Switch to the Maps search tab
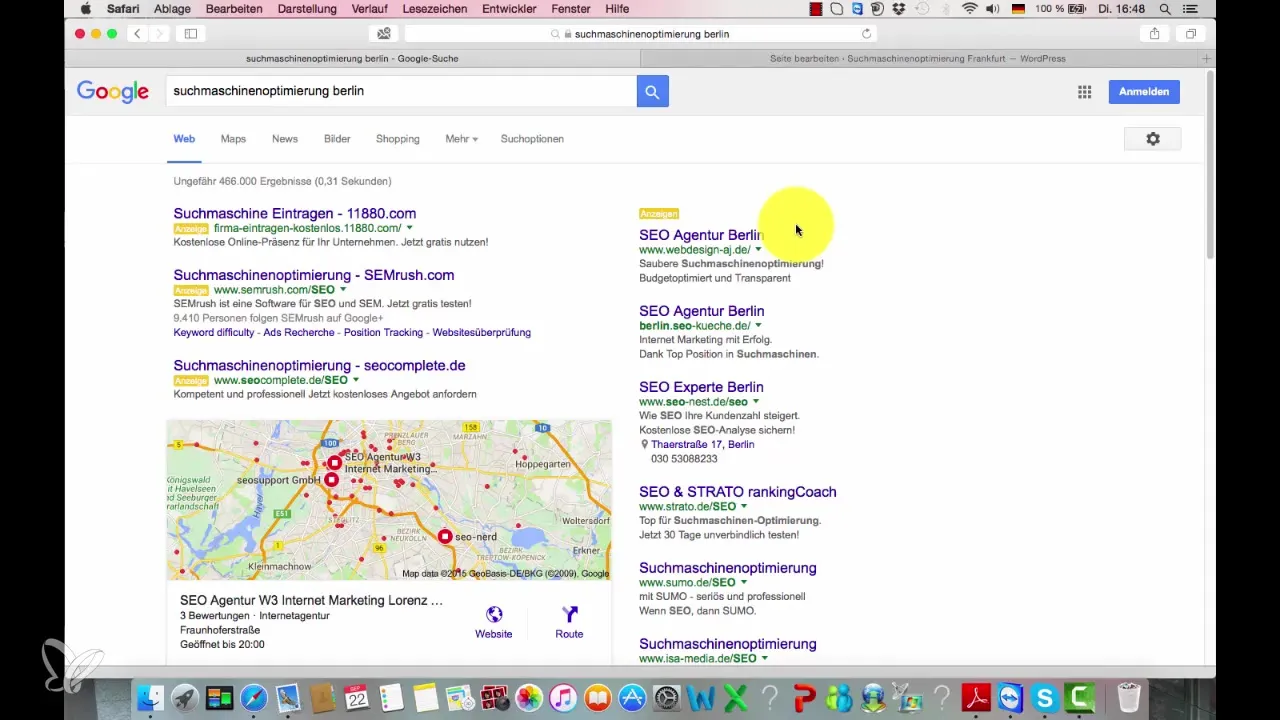Screen dimensions: 1280x720 [233, 139]
